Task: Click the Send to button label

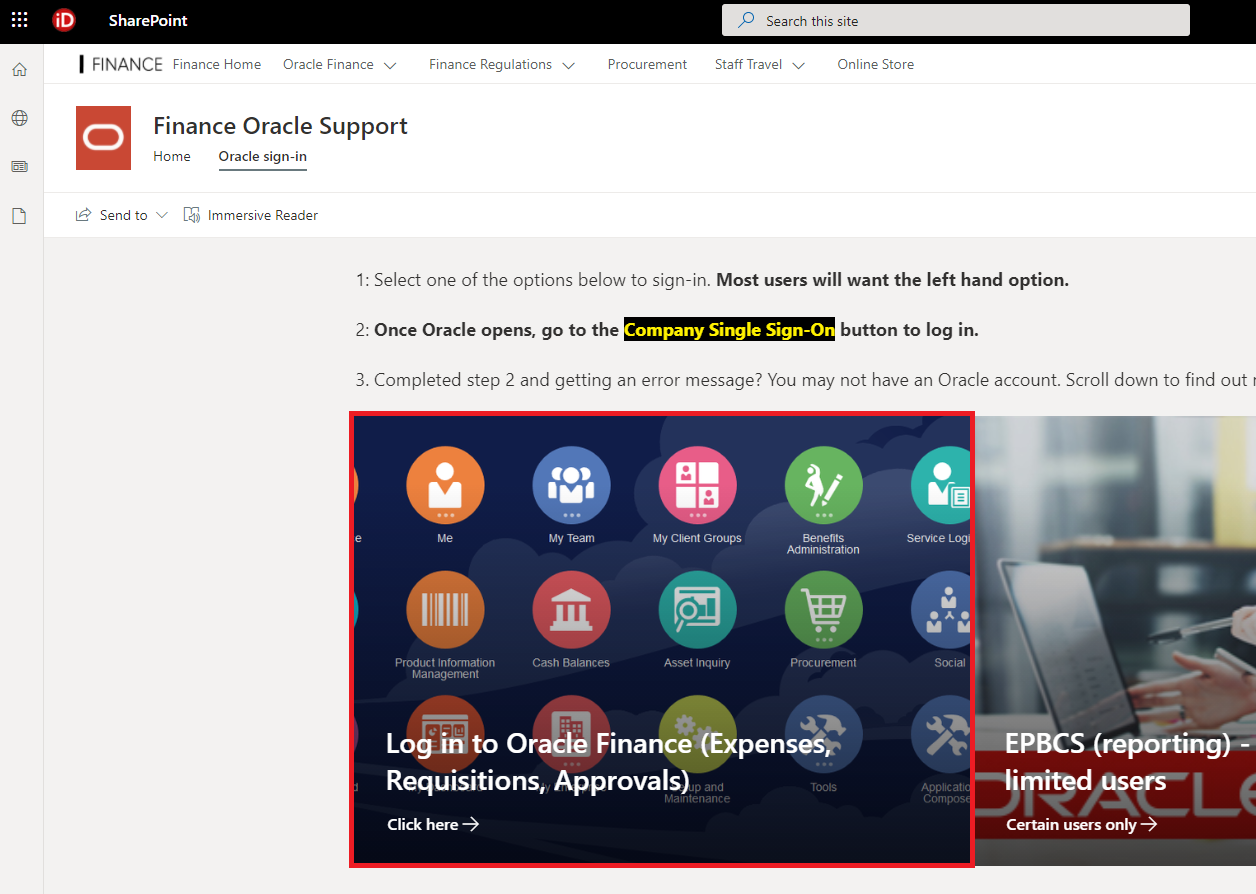Action: [x=124, y=215]
